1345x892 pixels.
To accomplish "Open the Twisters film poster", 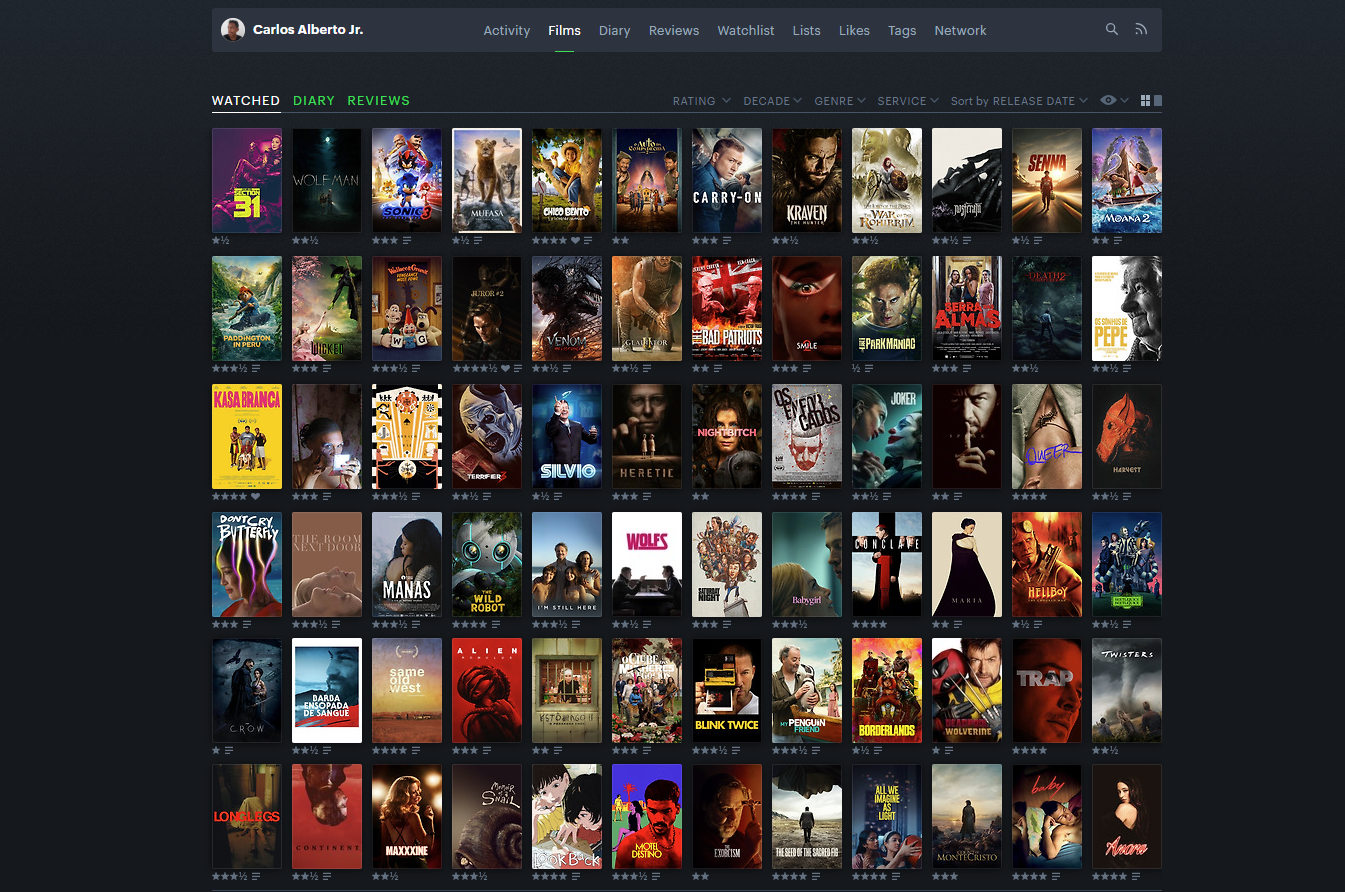I will (1127, 692).
